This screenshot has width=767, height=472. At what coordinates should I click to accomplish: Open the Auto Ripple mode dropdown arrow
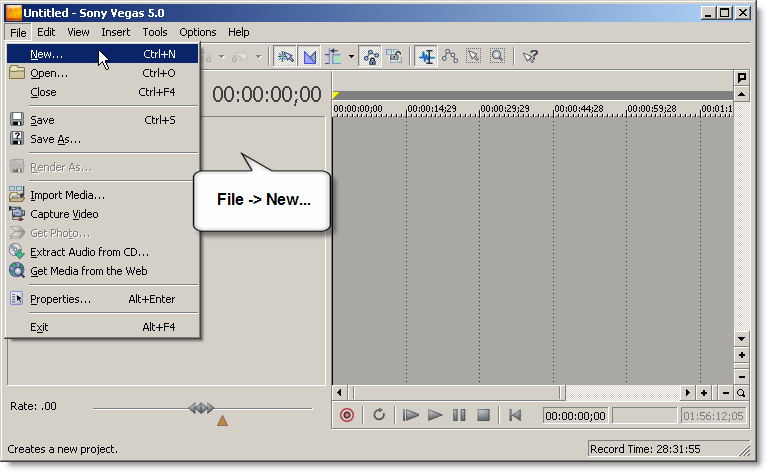351,57
